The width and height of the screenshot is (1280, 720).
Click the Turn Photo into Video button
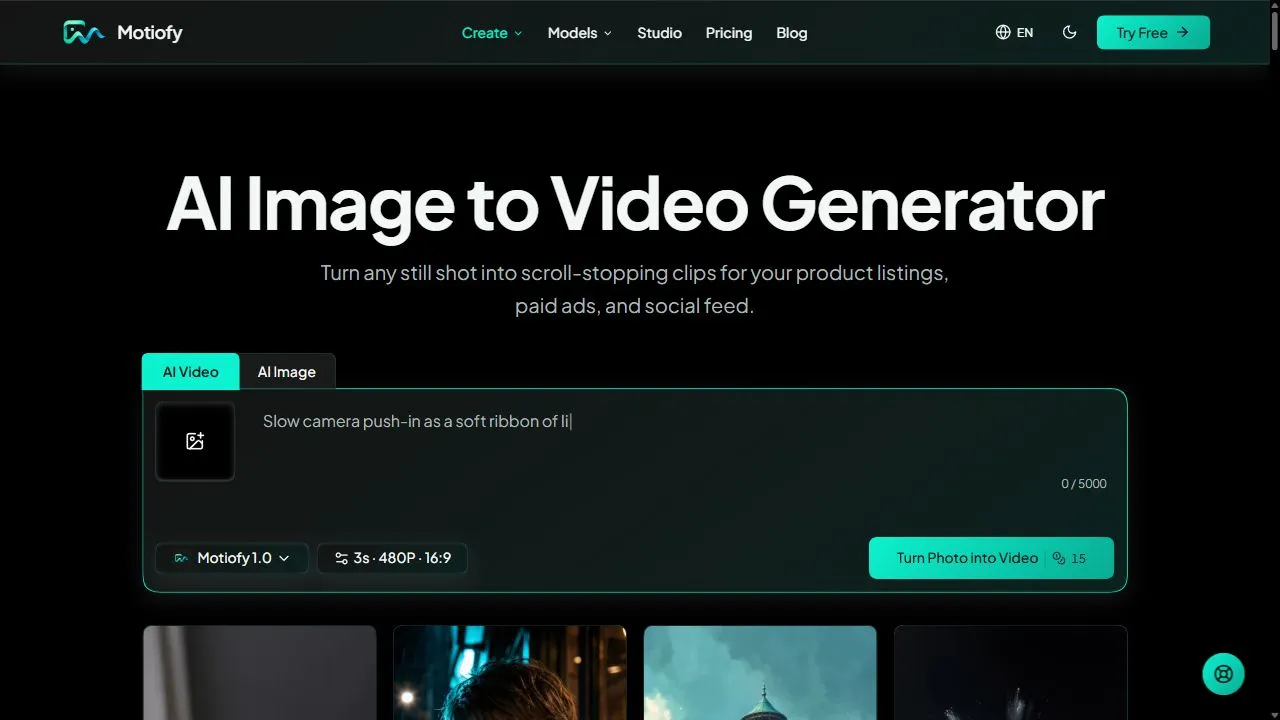click(991, 558)
